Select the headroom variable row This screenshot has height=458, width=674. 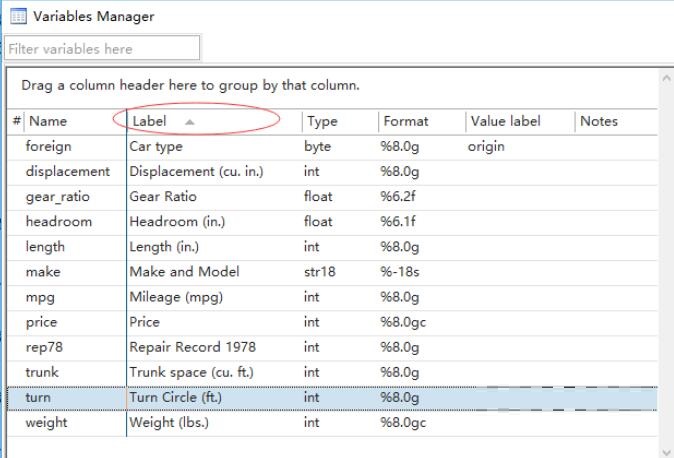coord(58,221)
